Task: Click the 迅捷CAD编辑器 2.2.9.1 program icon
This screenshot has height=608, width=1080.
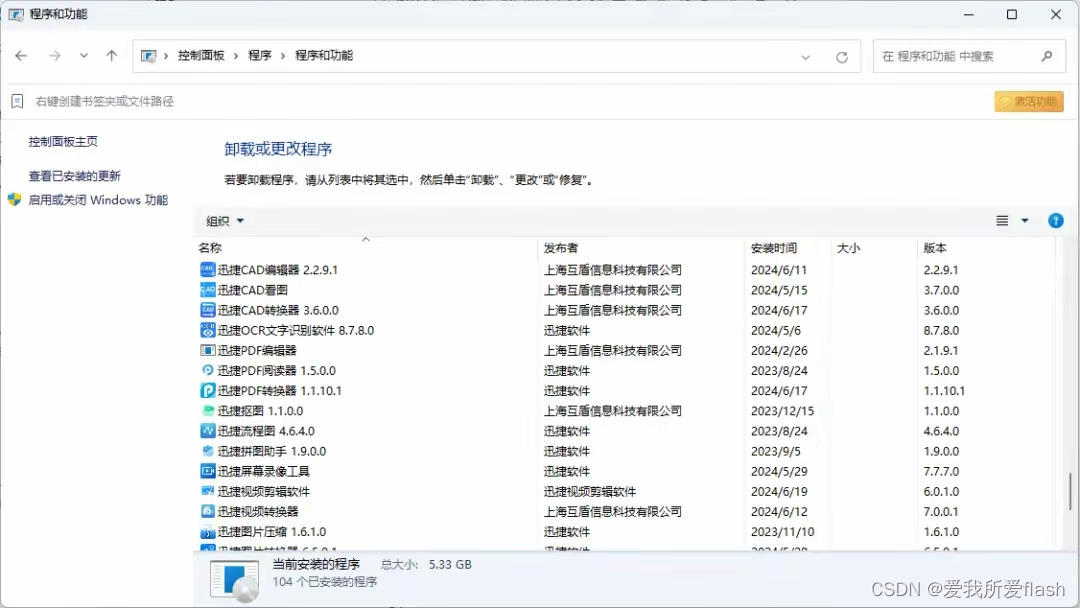Action: tap(207, 270)
